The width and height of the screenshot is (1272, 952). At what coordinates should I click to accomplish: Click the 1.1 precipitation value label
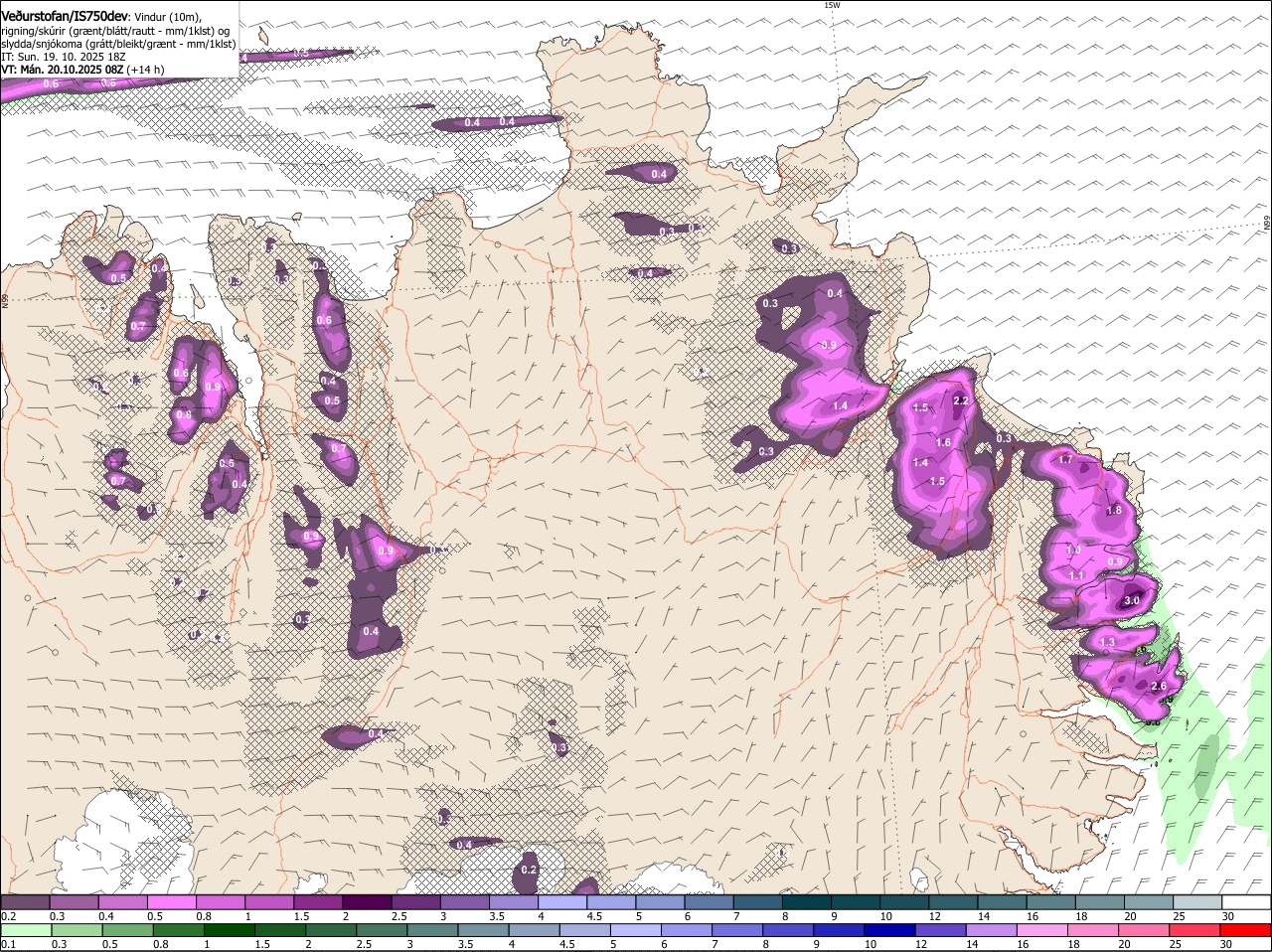click(1076, 575)
